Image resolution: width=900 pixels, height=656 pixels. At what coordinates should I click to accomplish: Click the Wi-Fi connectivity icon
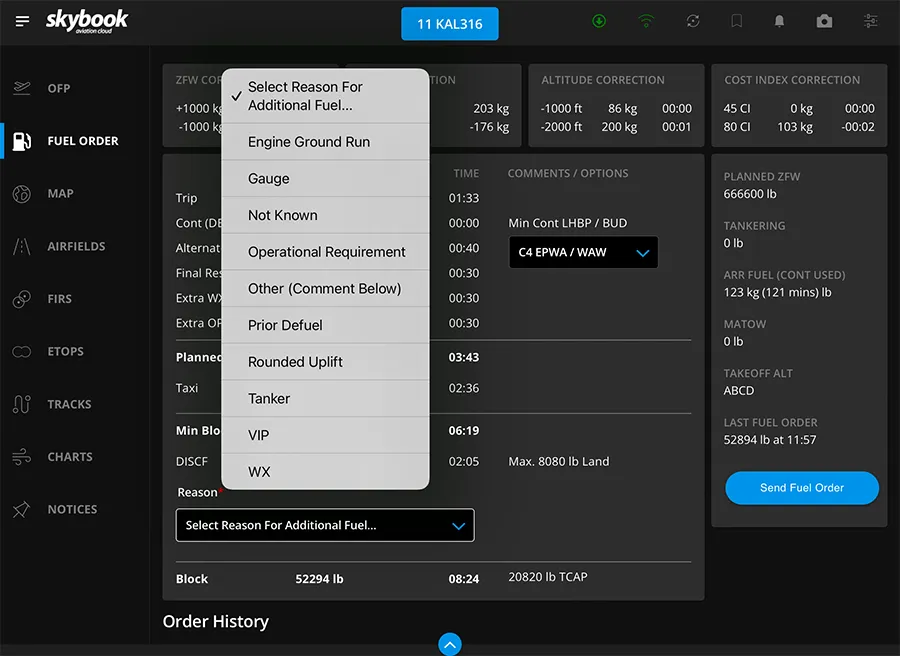pos(646,21)
